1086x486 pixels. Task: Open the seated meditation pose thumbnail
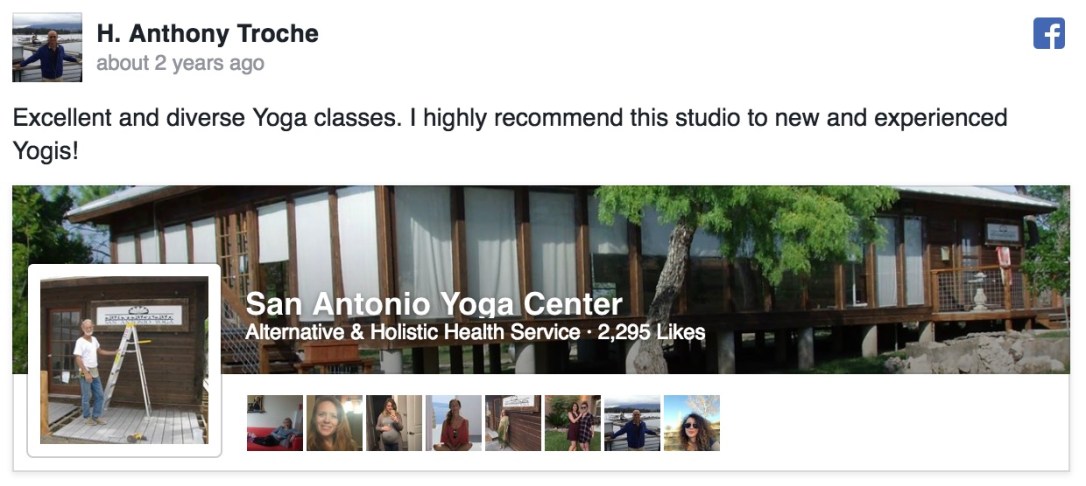coord(454,423)
